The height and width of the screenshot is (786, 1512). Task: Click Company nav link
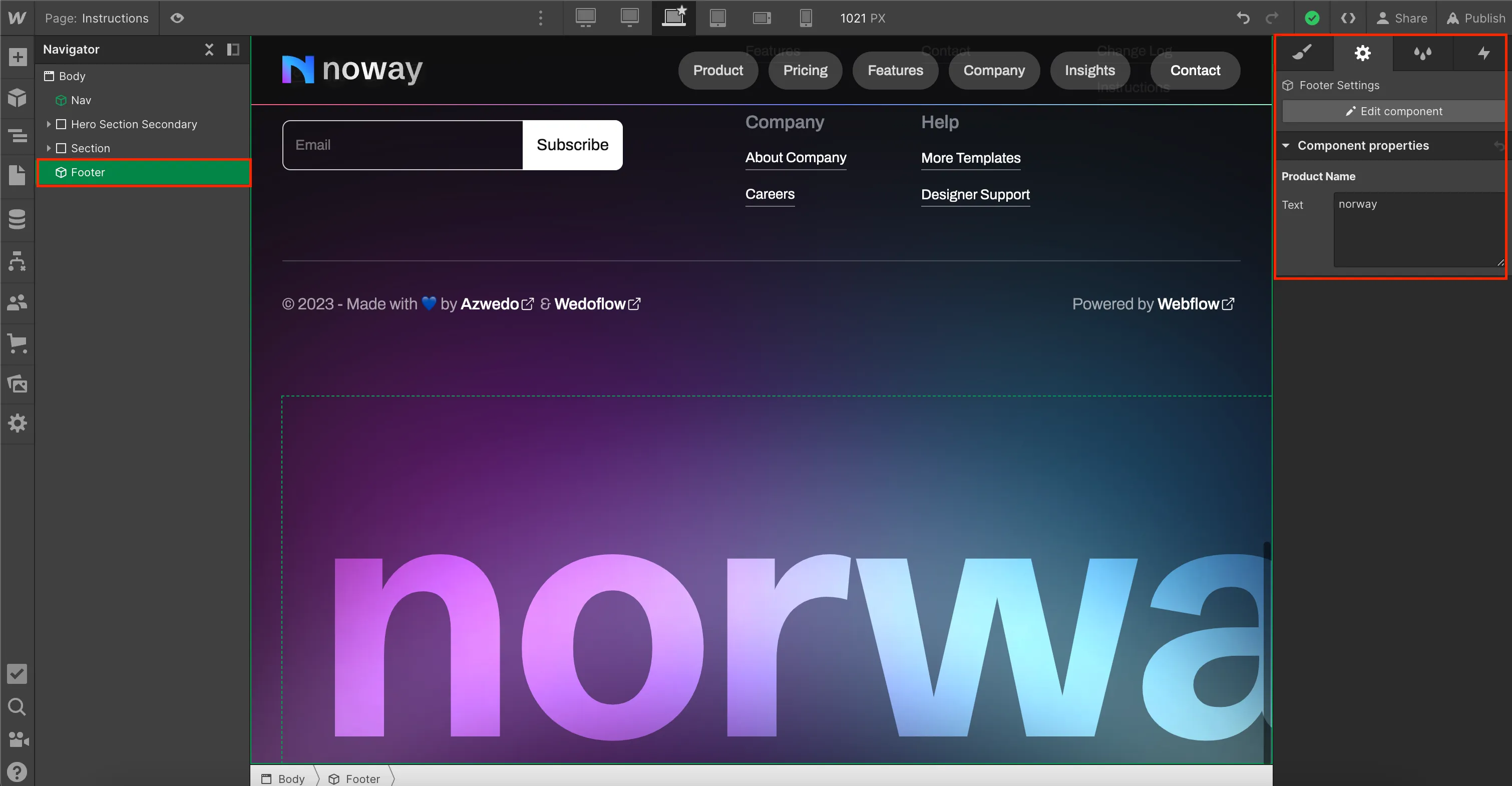click(994, 71)
